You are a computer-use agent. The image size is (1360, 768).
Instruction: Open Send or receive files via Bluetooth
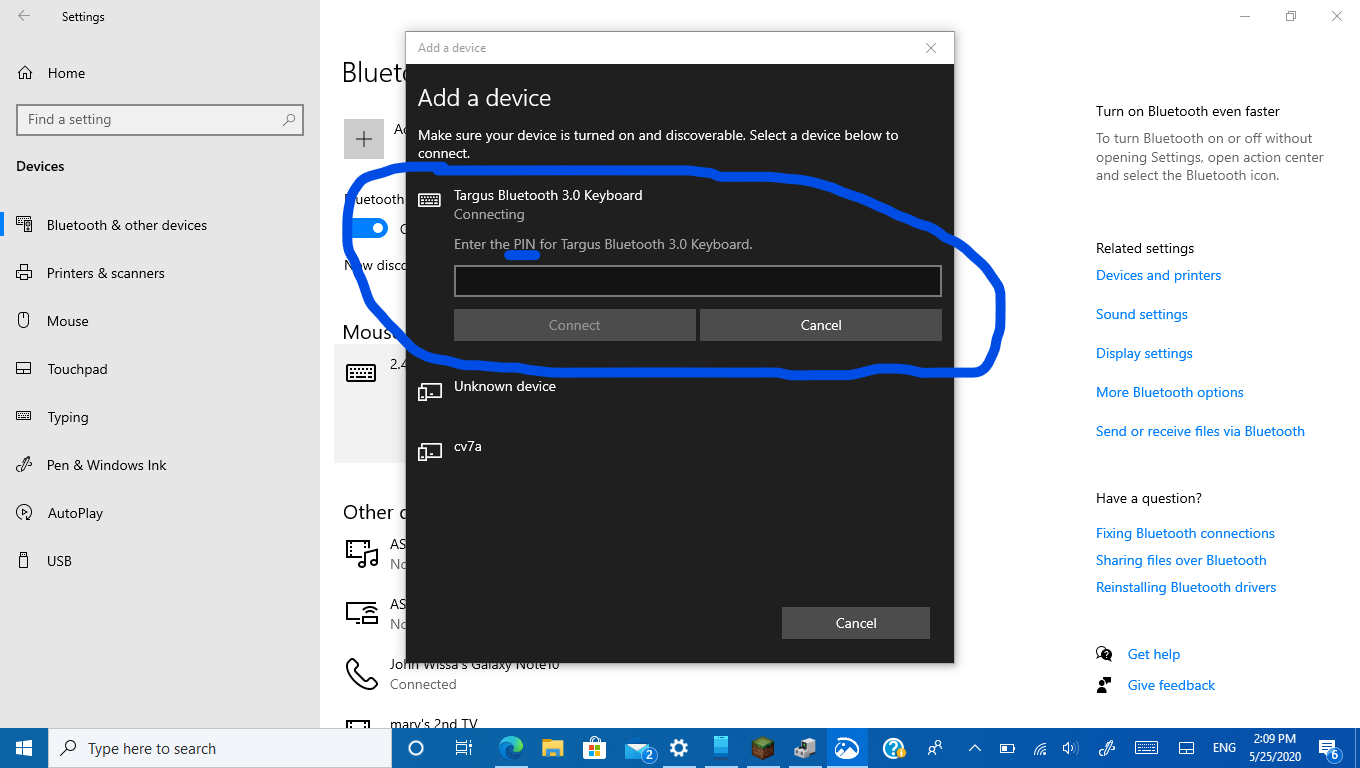pos(1200,431)
